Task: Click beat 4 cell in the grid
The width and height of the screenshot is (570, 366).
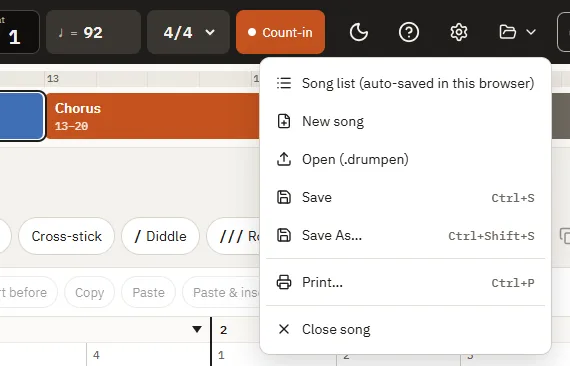Action: coord(148,355)
